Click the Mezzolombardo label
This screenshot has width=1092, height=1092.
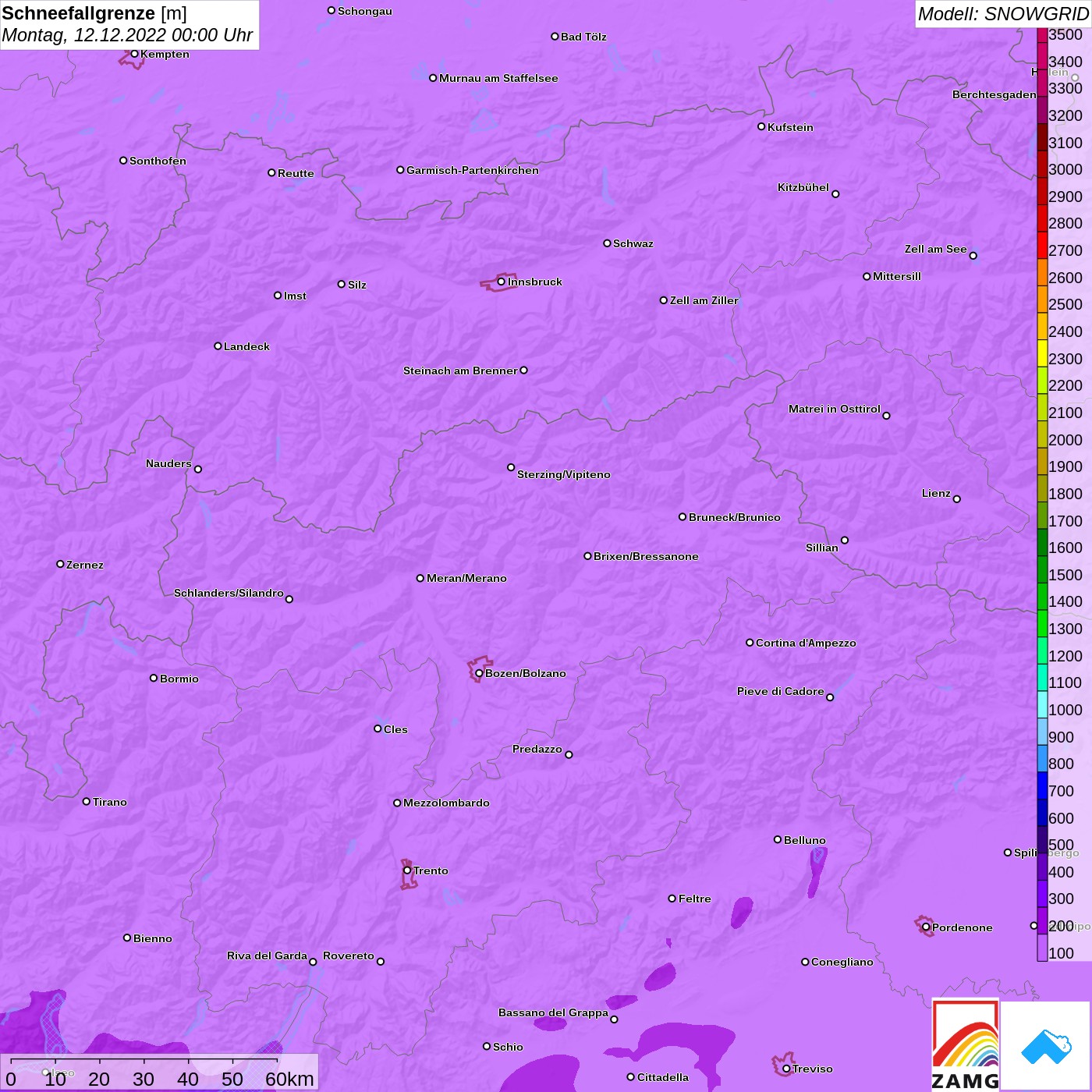pos(446,803)
